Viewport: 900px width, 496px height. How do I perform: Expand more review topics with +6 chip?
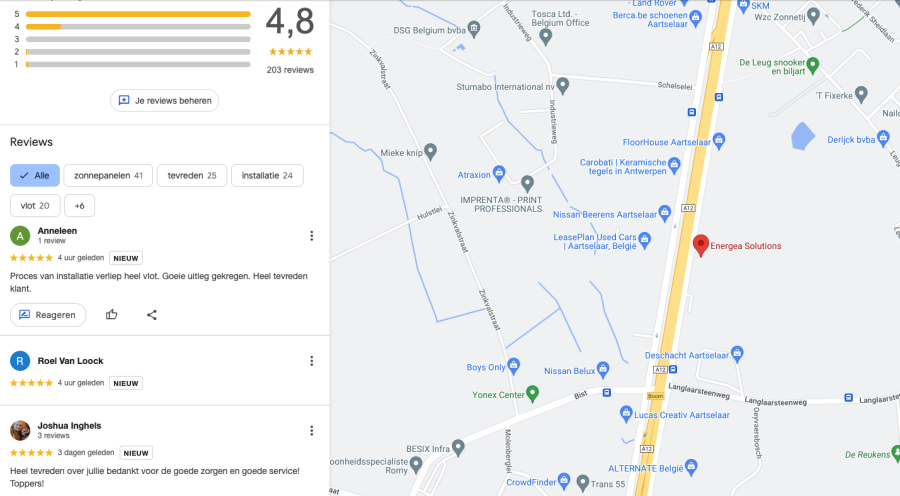tap(79, 206)
